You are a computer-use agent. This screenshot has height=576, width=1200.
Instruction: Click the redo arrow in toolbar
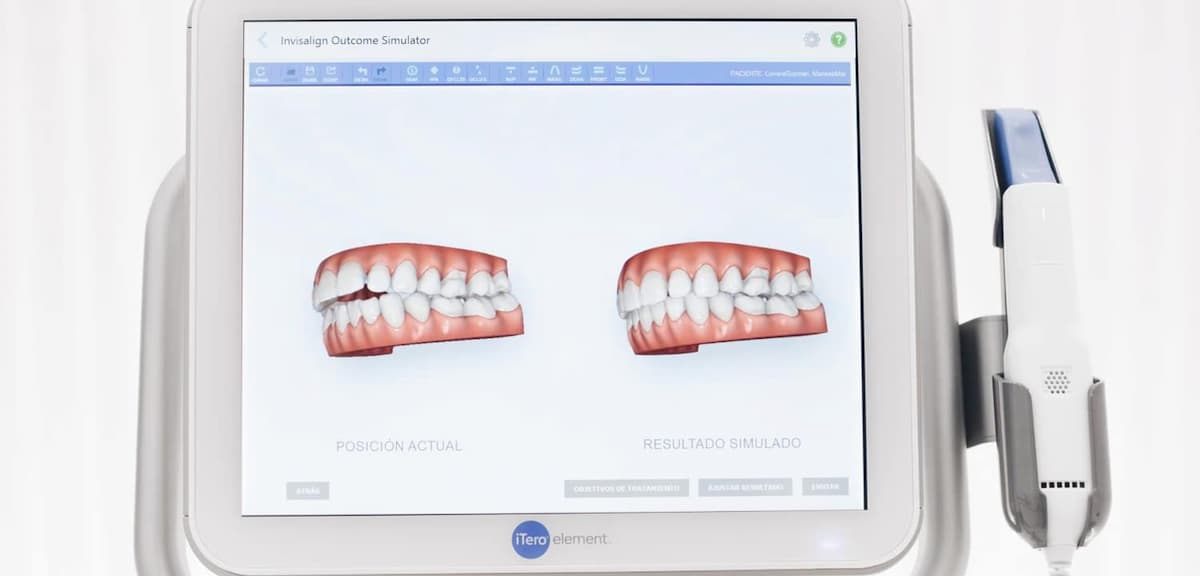tap(381, 73)
